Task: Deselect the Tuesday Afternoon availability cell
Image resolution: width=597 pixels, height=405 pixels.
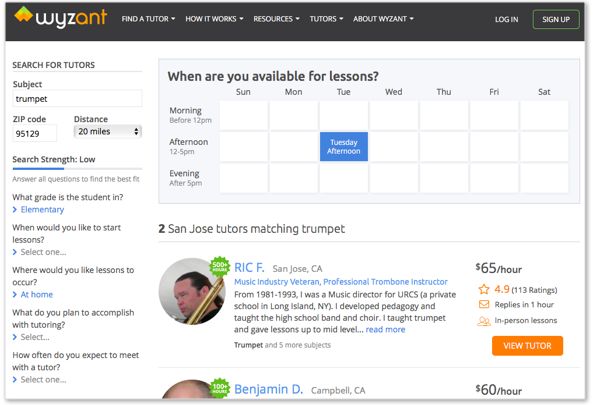Action: [343, 147]
